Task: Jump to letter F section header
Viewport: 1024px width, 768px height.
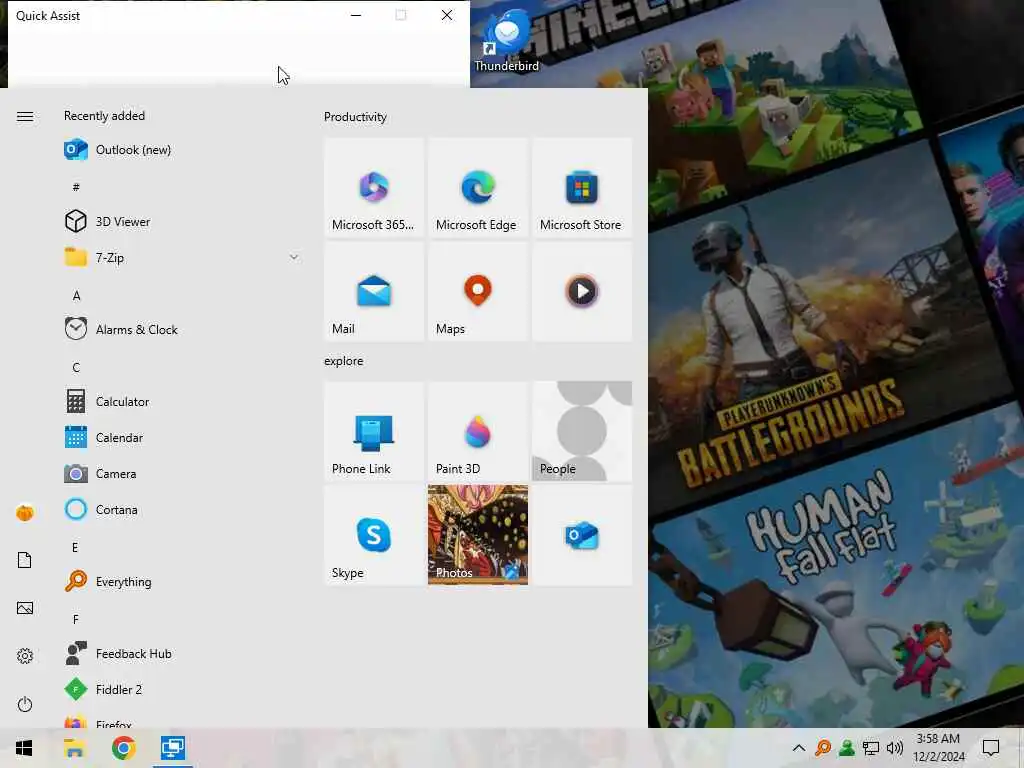Action: coord(76,618)
